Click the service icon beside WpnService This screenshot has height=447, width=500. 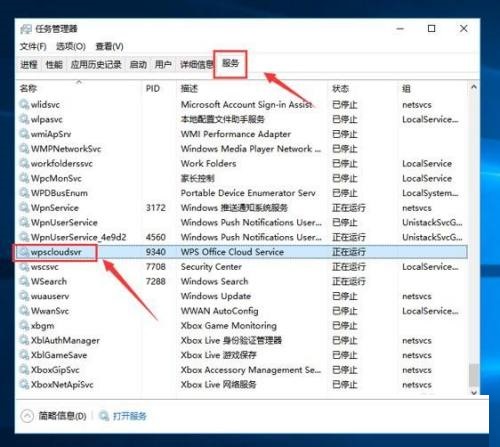click(24, 207)
